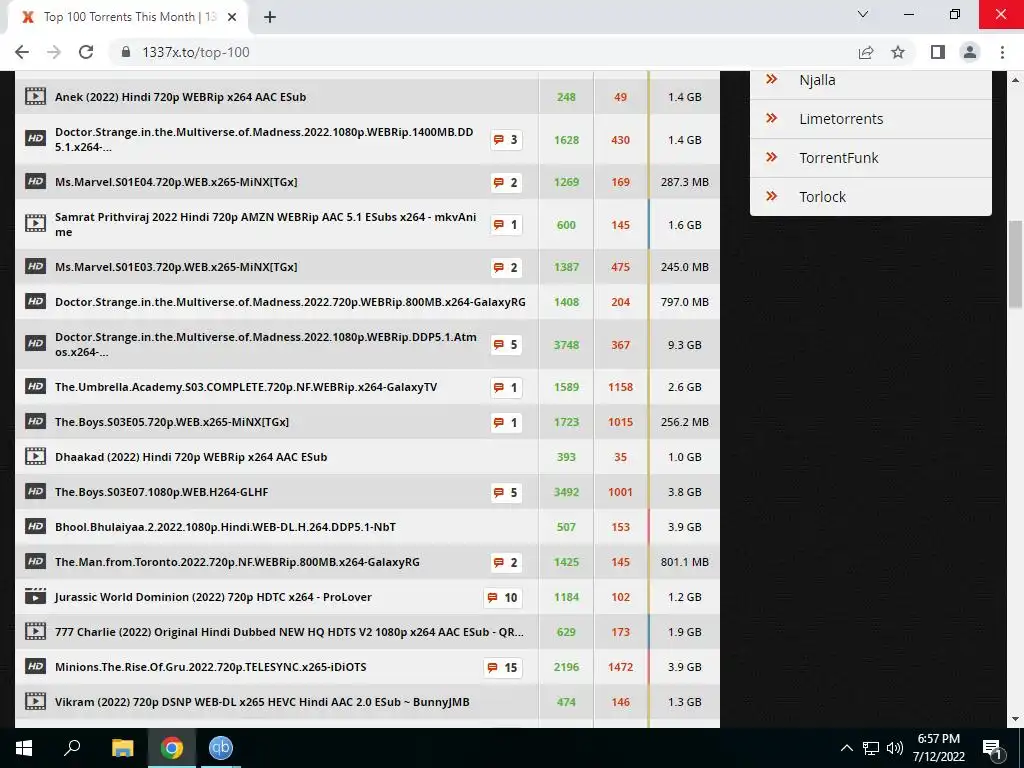
Task: Click the scrollbar up arrow
Action: 1016,80
